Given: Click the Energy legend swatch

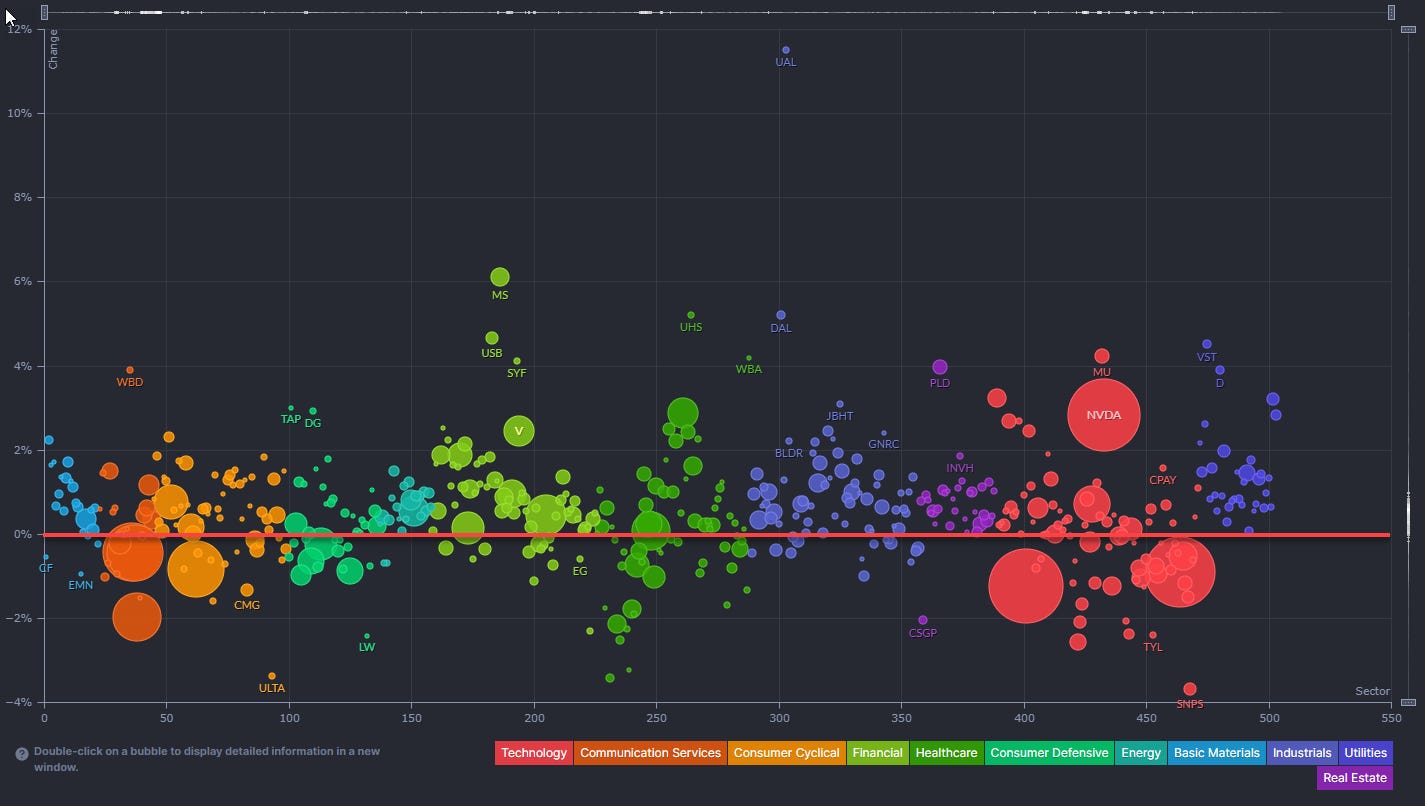Looking at the screenshot, I should (x=1140, y=753).
